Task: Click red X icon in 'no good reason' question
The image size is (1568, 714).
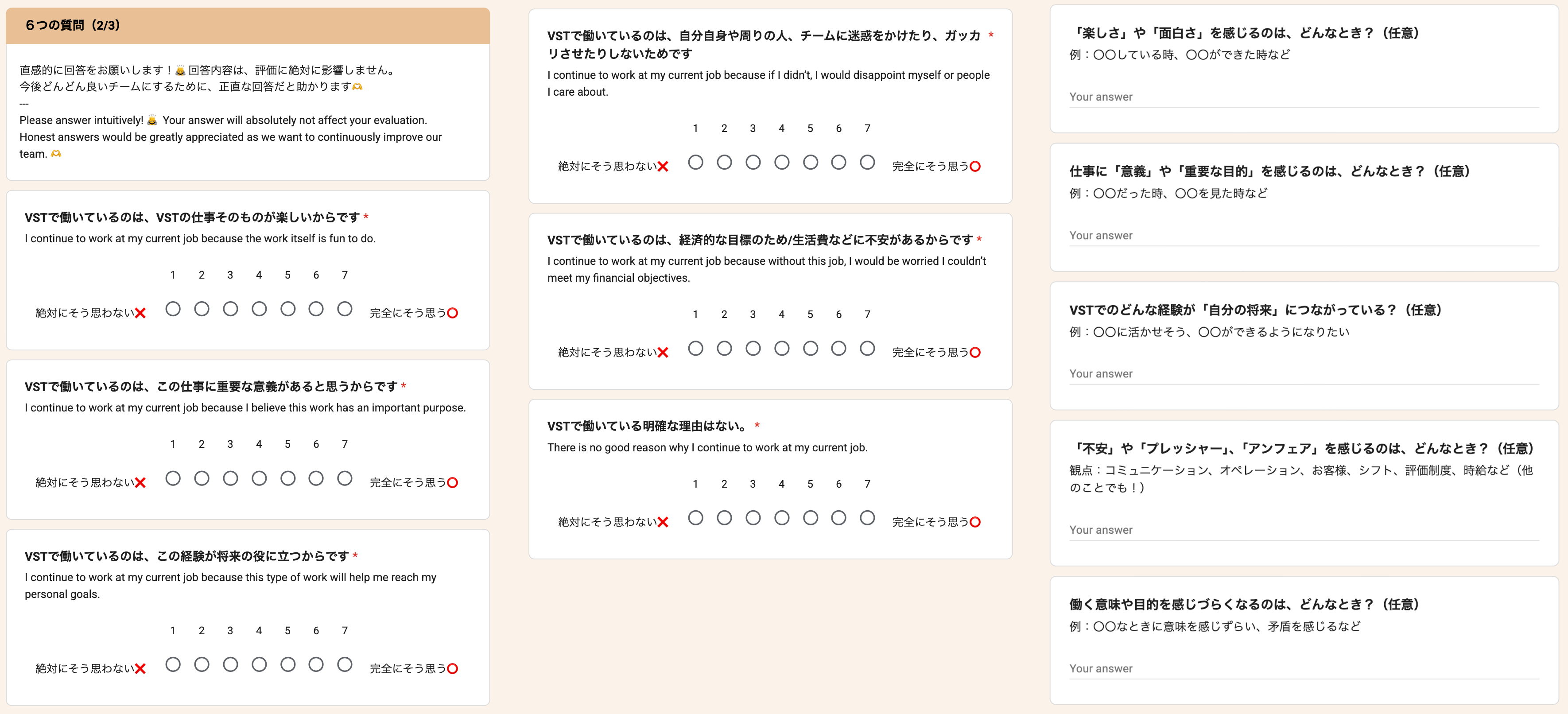Action: point(664,522)
